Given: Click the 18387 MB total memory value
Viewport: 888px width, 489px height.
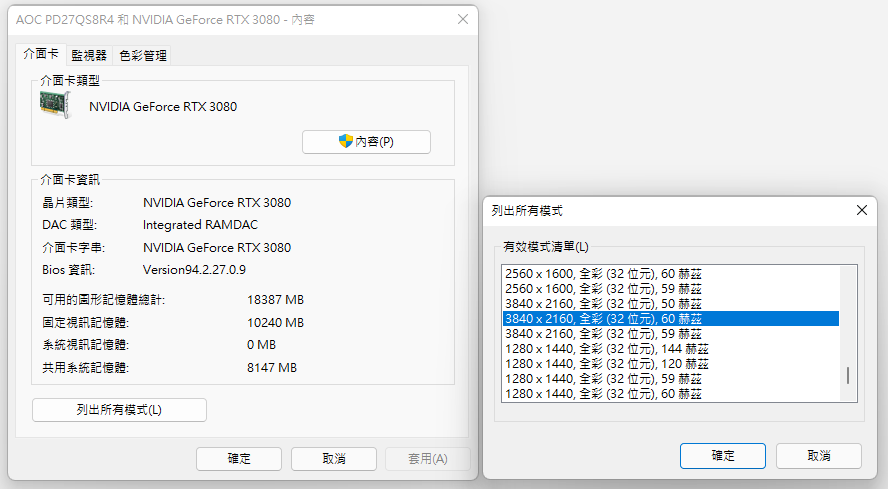Looking at the screenshot, I should pos(275,300).
